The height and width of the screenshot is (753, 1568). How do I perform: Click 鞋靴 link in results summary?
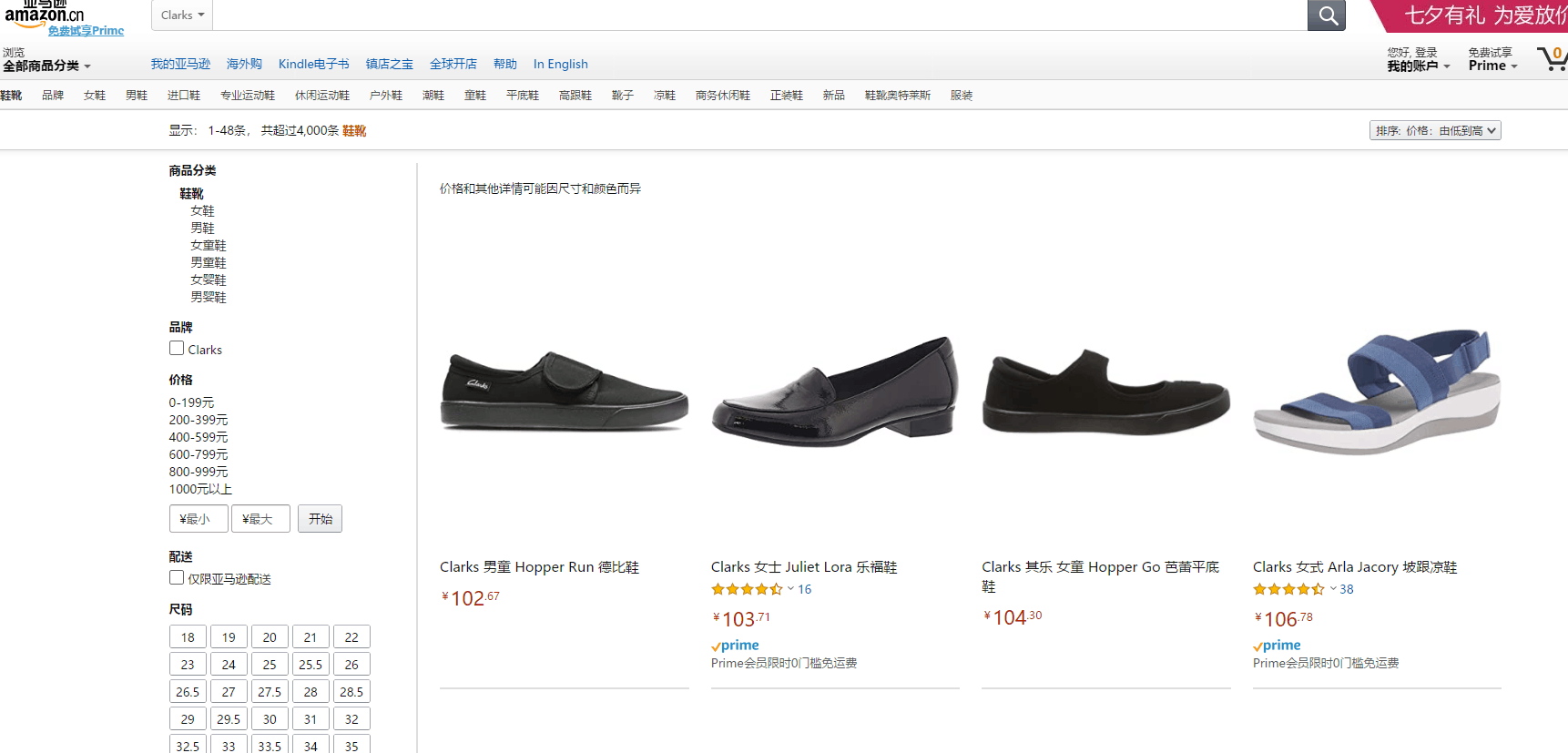pyautogui.click(x=354, y=131)
